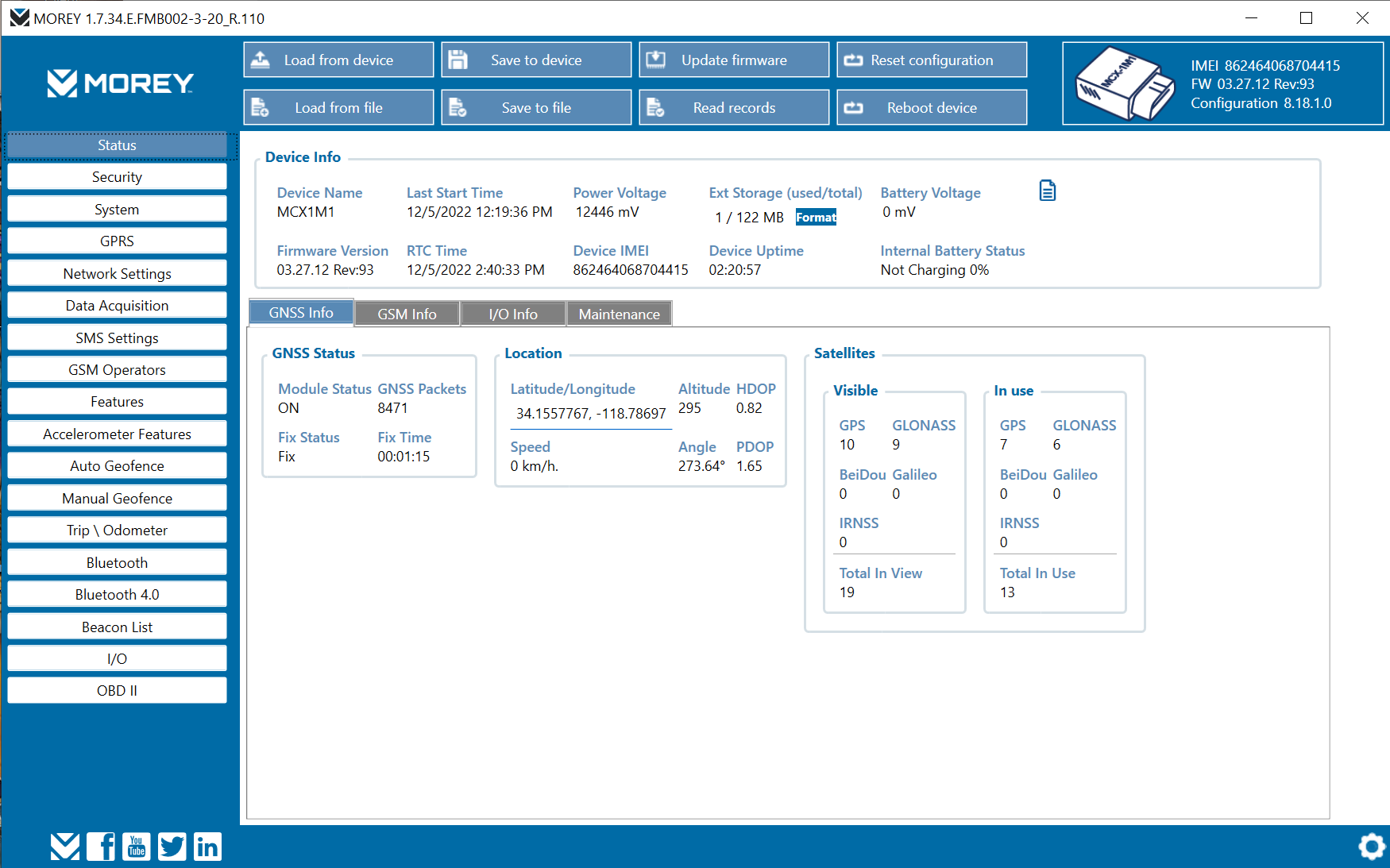Click the Device IMEI value 862464068704415
Screen dimensions: 1390x868
631,270
